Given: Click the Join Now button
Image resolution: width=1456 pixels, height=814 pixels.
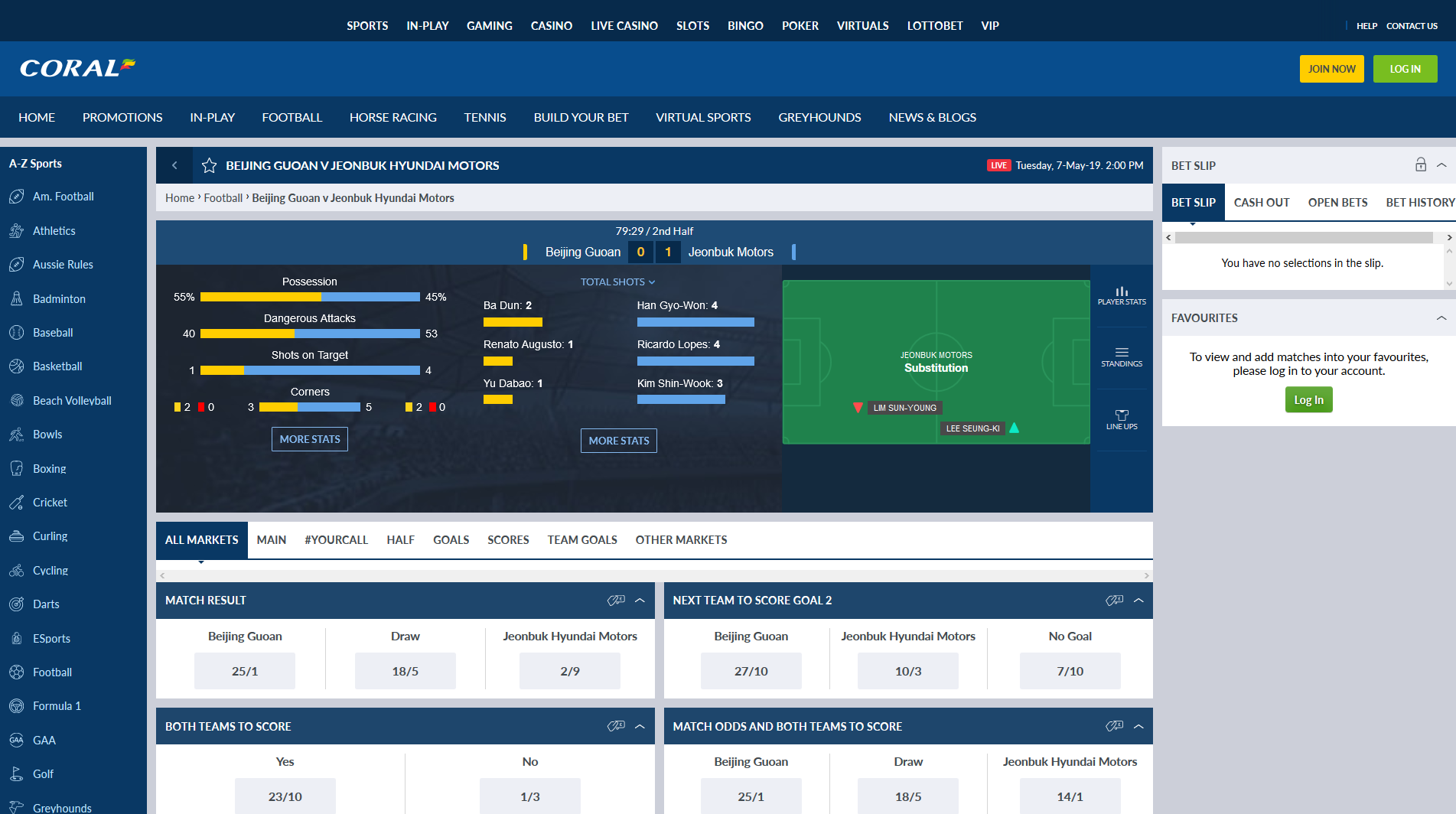Looking at the screenshot, I should (x=1332, y=69).
